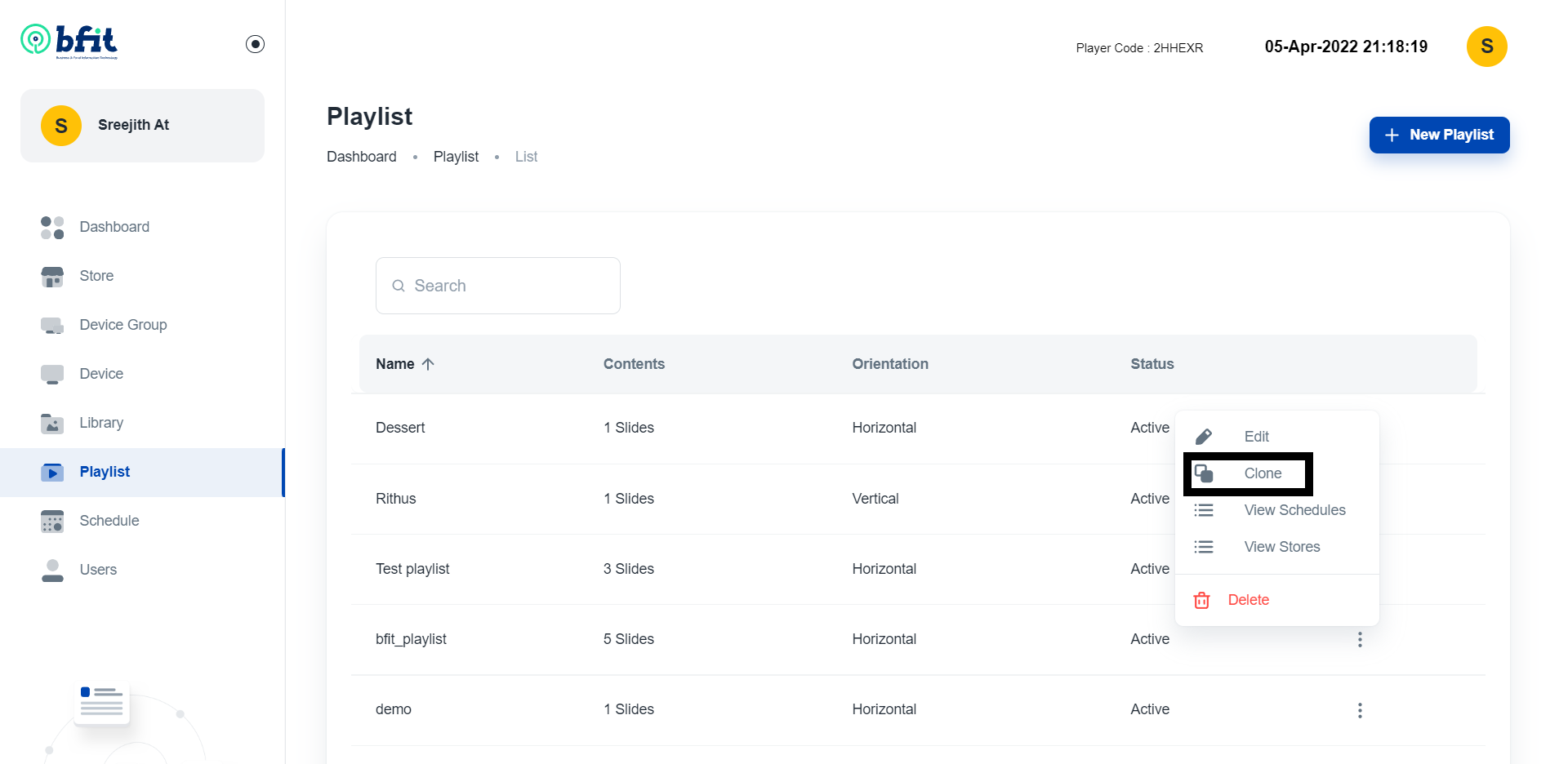Click the Clone copy icon
1568x764 pixels.
[1204, 473]
